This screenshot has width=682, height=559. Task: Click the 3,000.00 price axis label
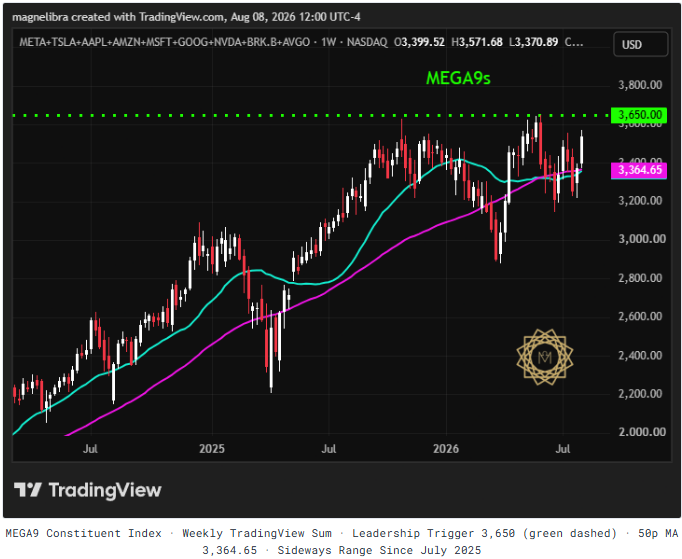[642, 239]
